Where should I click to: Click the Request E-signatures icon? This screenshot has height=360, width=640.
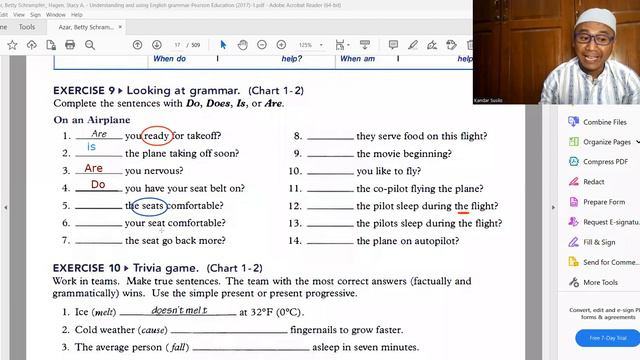[x=573, y=222]
